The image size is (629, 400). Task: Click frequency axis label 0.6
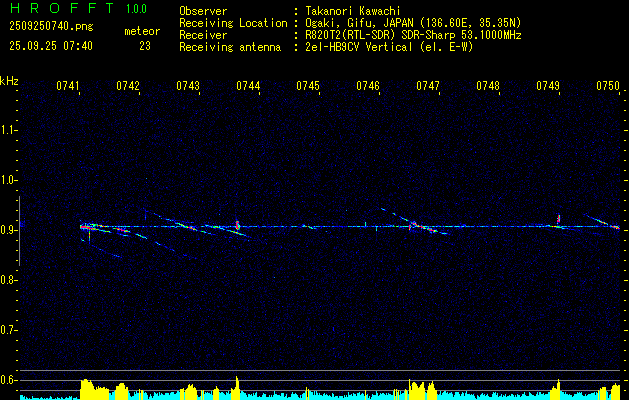click(x=8, y=380)
